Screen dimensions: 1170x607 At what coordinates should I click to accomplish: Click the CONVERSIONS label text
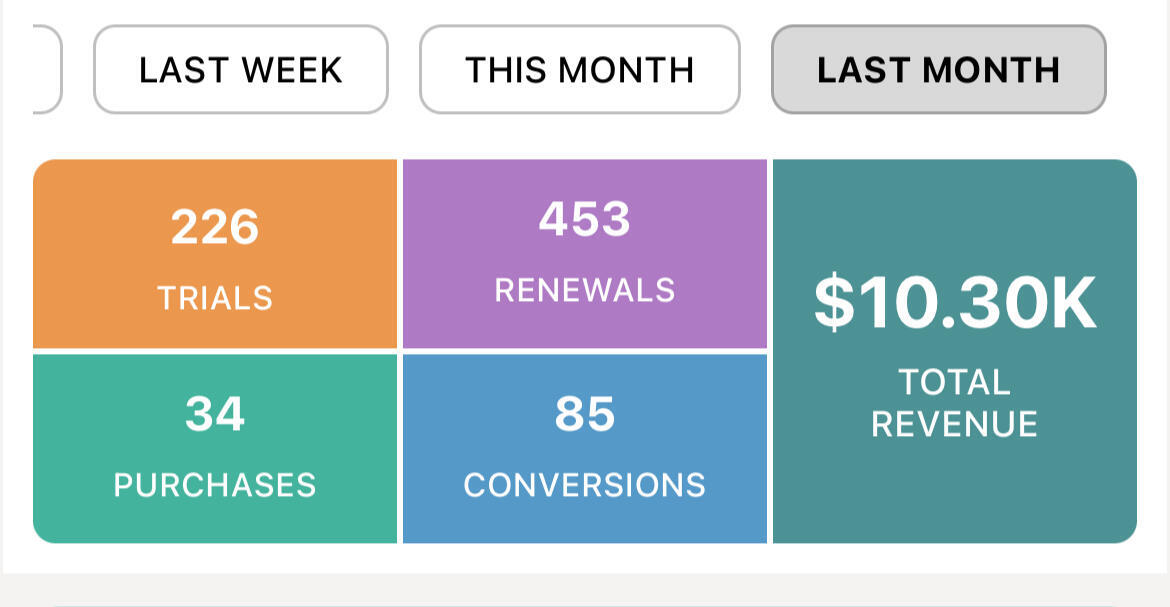tap(585, 485)
